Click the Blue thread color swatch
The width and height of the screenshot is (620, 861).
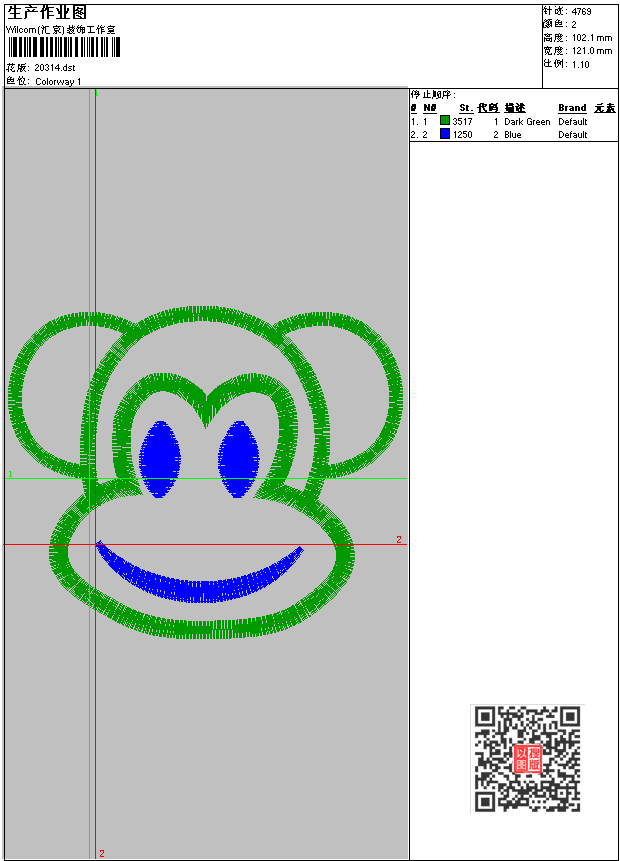tap(445, 133)
